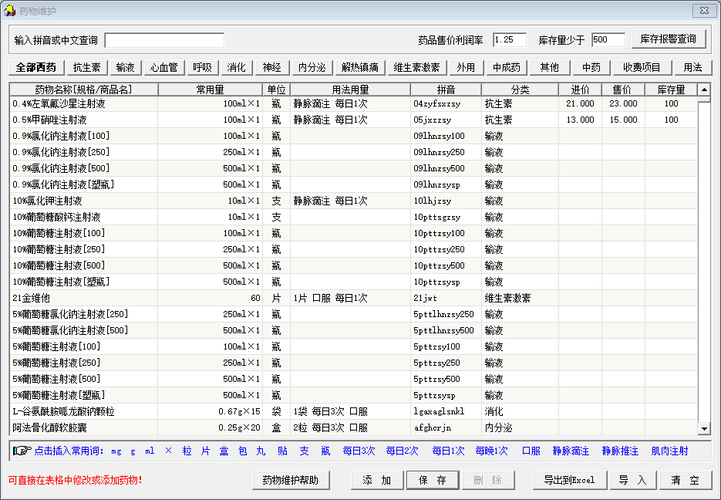Switch to the 抗生素 category tab
Screen dimensions: 721x500
pos(87,68)
